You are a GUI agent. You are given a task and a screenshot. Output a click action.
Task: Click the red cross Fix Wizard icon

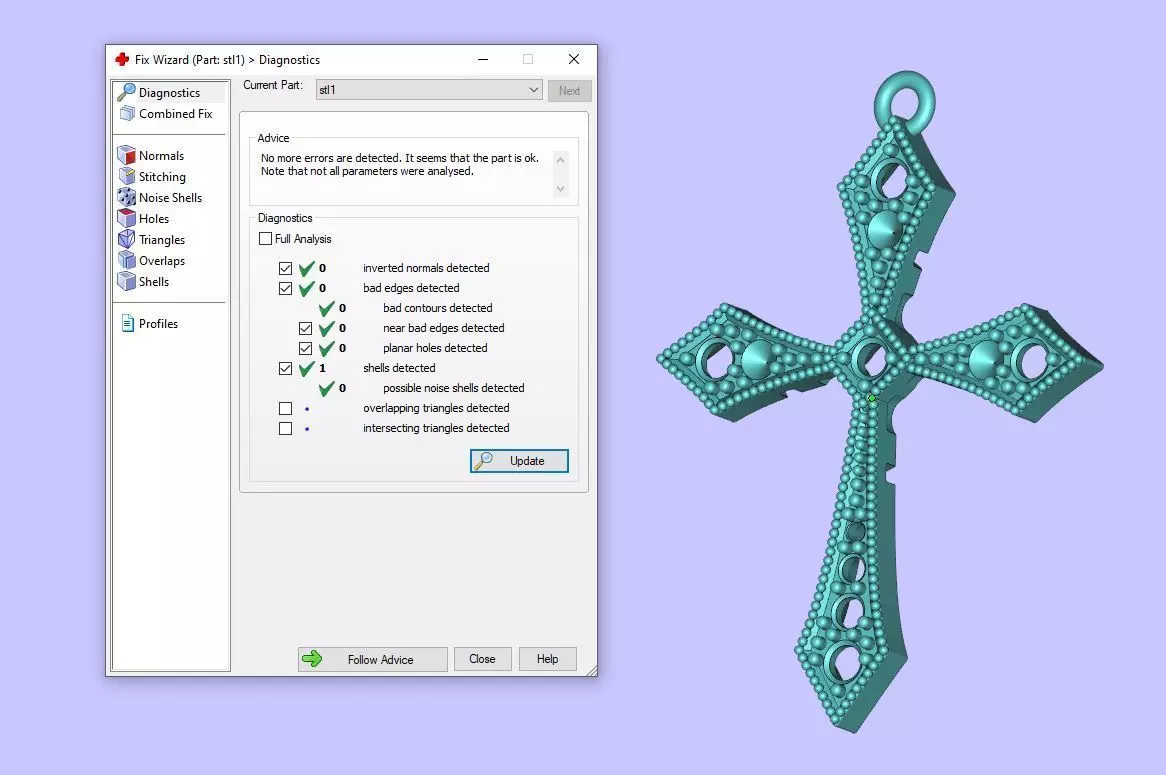coord(122,60)
